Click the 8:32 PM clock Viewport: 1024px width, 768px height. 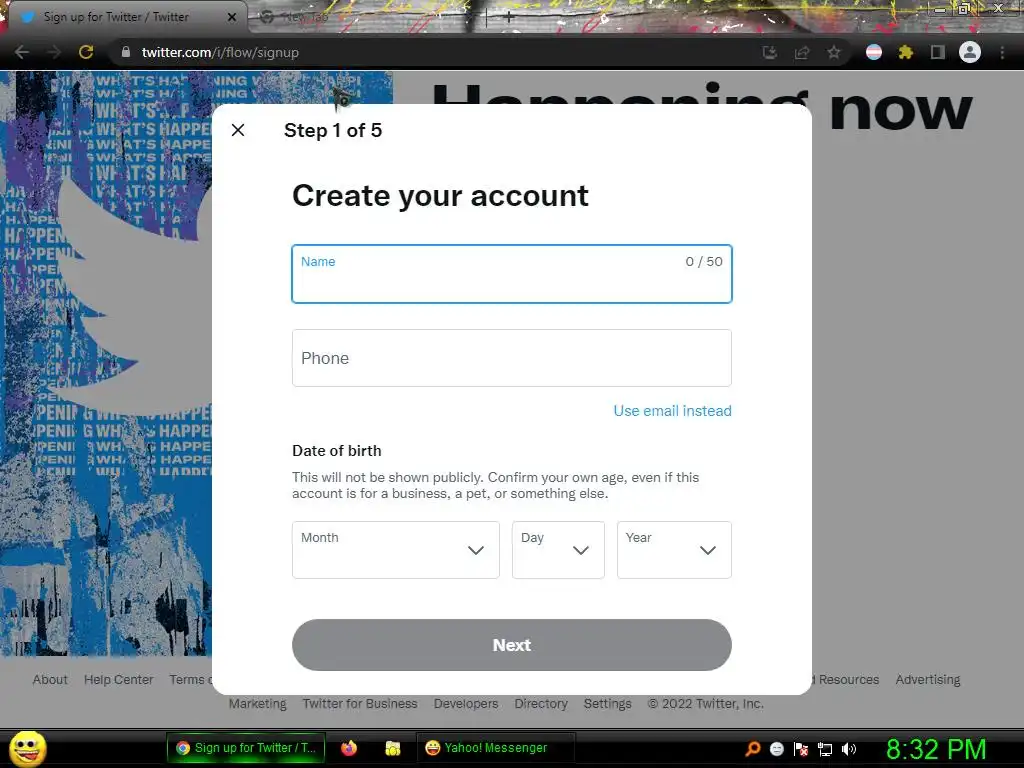click(935, 749)
